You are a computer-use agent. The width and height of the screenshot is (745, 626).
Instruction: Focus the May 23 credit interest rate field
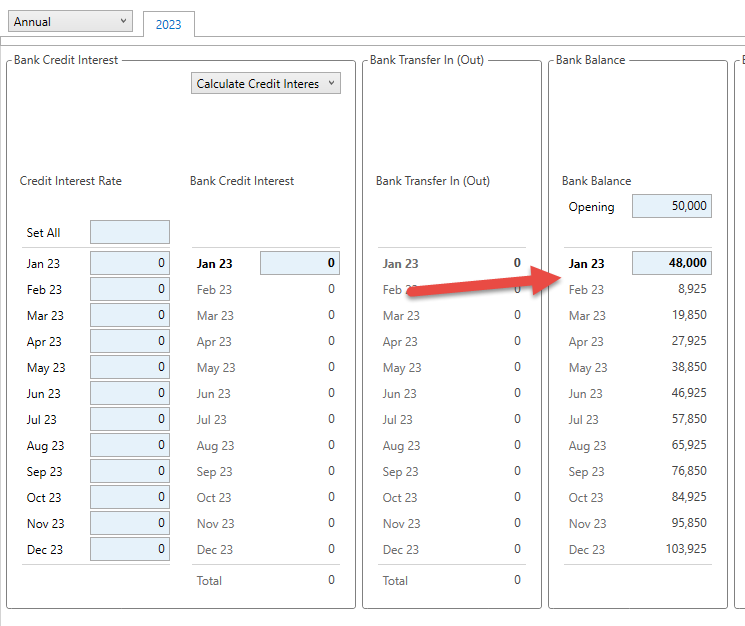[x=130, y=368]
